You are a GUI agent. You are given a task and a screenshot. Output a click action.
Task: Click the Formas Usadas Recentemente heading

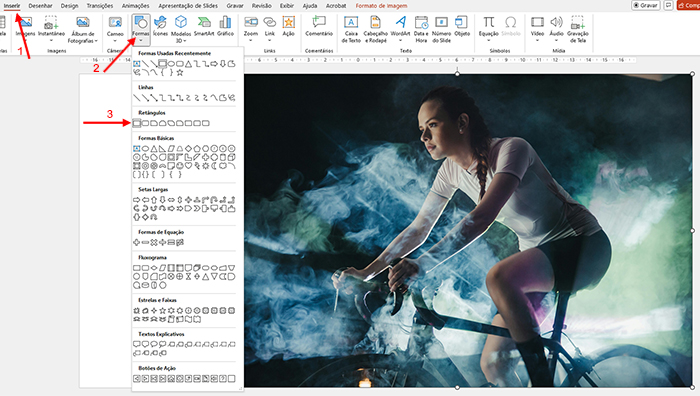coord(174,53)
